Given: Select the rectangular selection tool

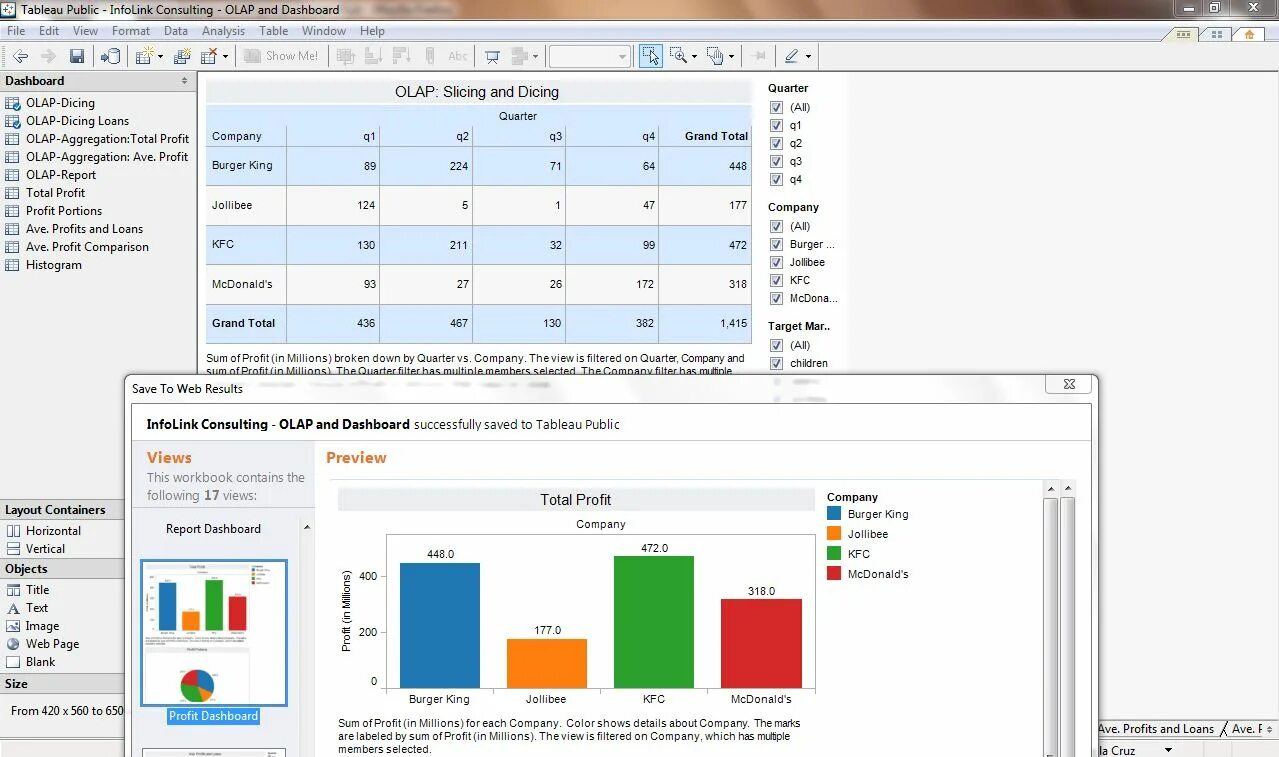Looking at the screenshot, I should pos(651,56).
